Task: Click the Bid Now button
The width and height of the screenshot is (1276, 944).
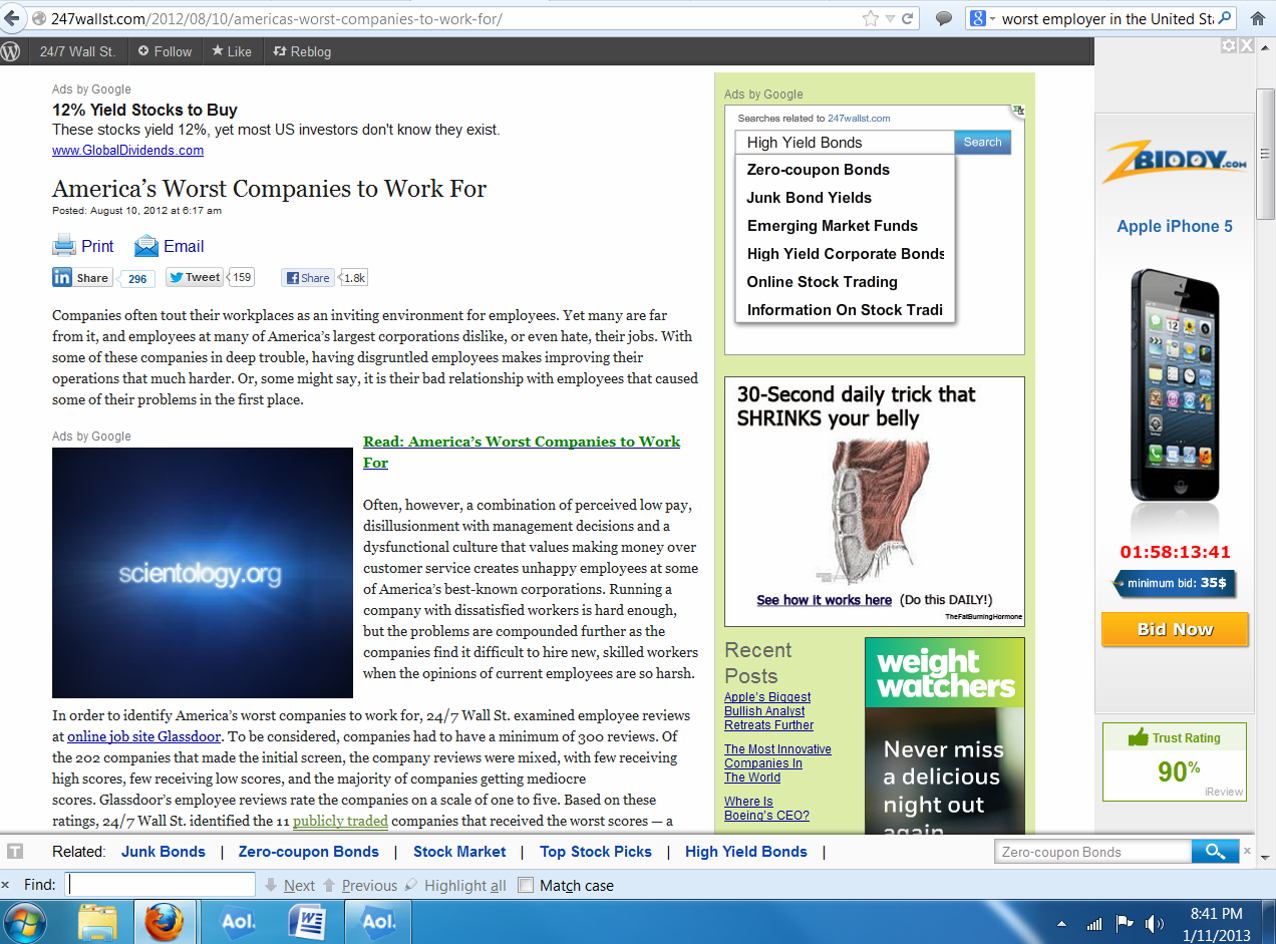Action: click(x=1175, y=629)
